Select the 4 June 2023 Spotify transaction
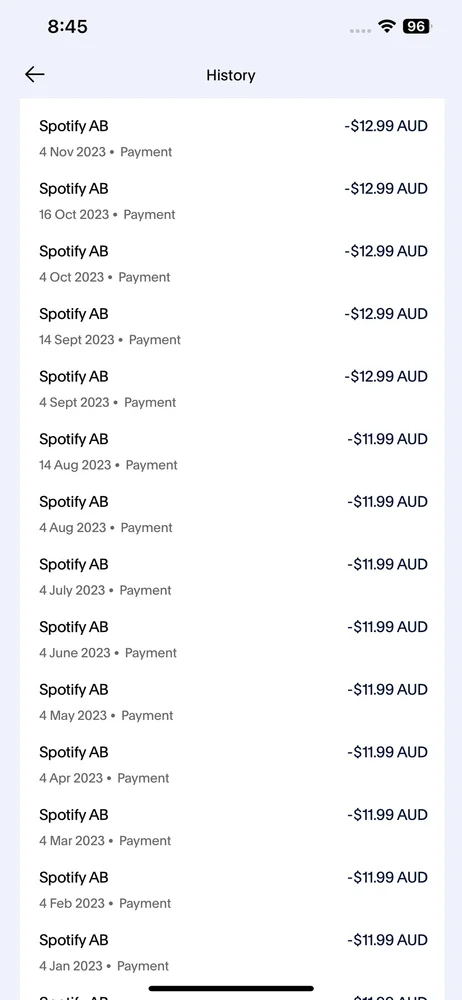This screenshot has height=1000, width=462. 232,638
